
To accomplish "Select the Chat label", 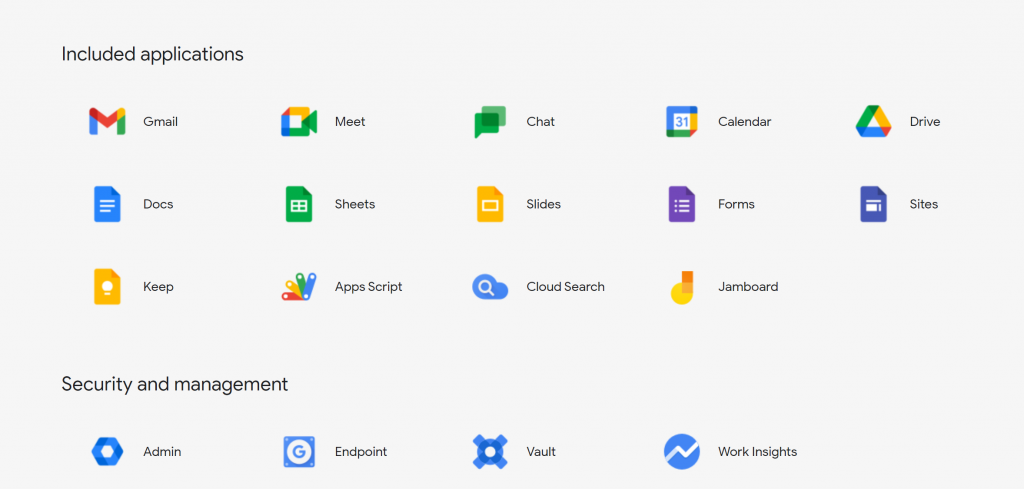I will pos(541,122).
